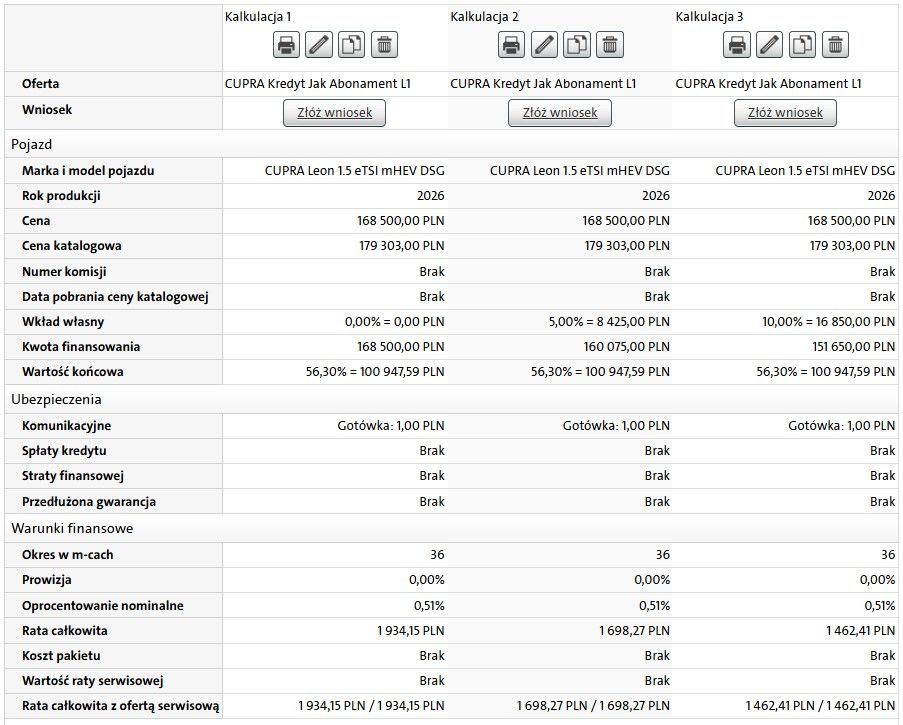This screenshot has width=903, height=725.
Task: Submit application via Złóż wniosek in Kalkulacja 2
Action: tap(560, 113)
